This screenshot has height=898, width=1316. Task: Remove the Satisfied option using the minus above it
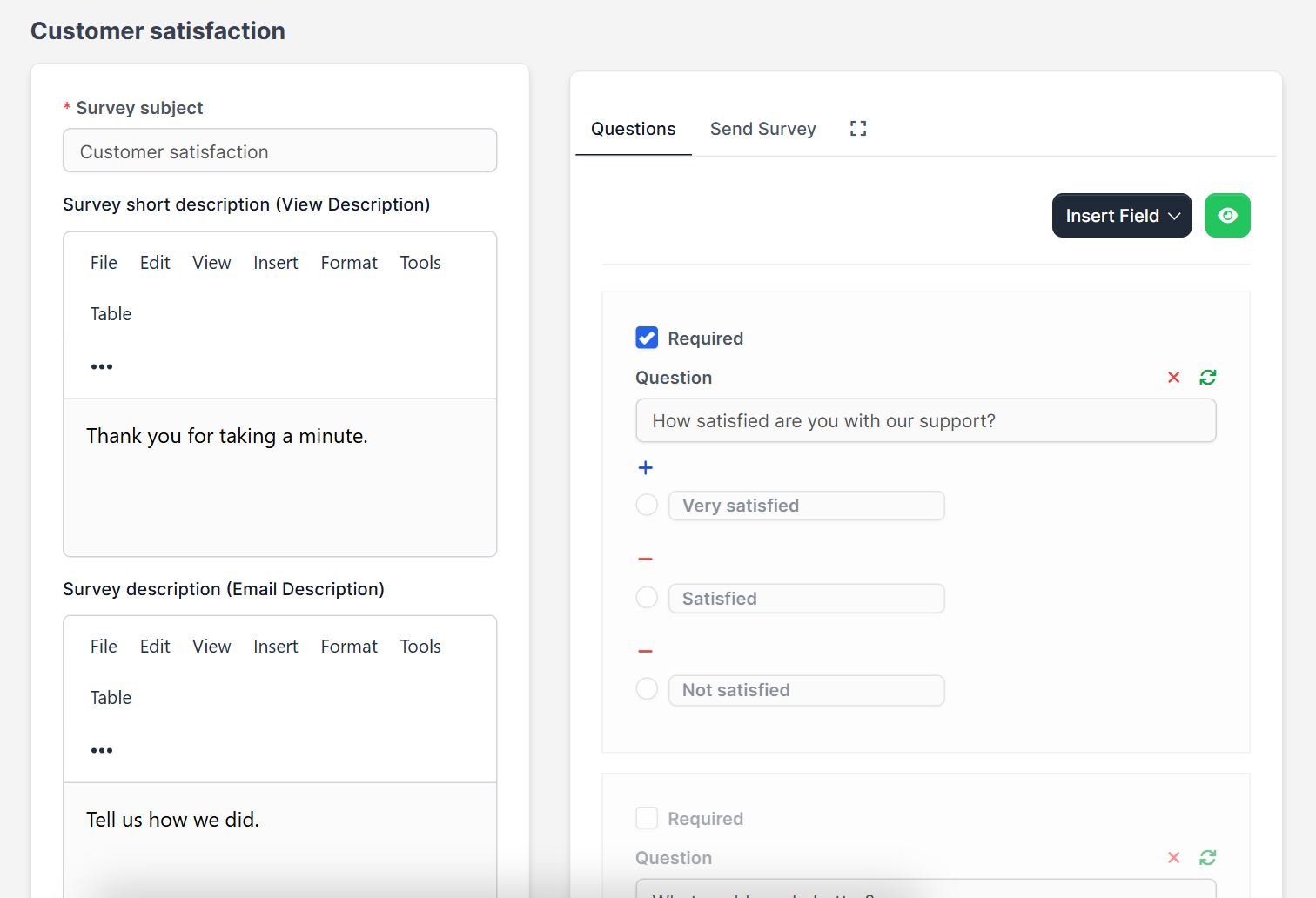[646, 559]
